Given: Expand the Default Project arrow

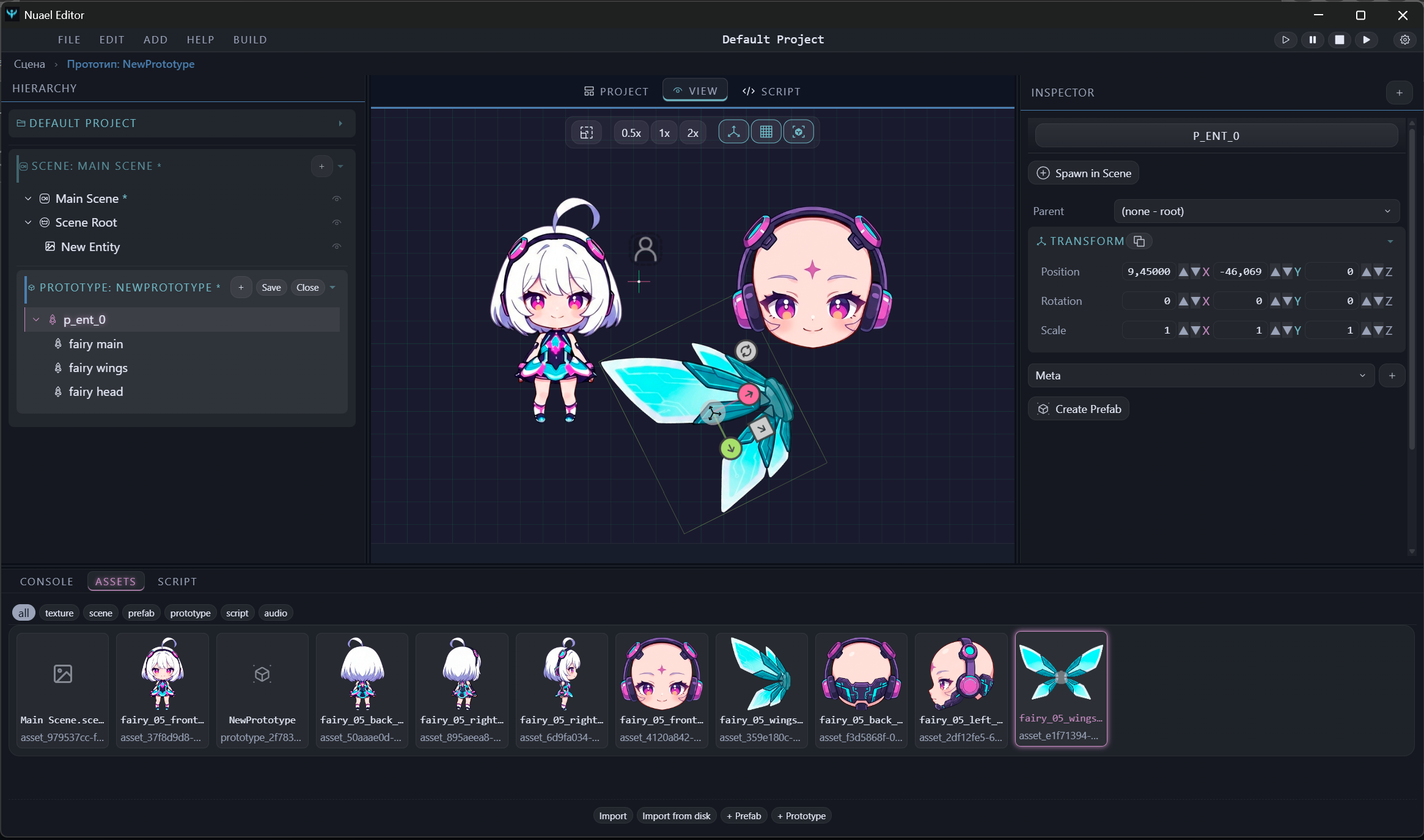Looking at the screenshot, I should click(340, 123).
